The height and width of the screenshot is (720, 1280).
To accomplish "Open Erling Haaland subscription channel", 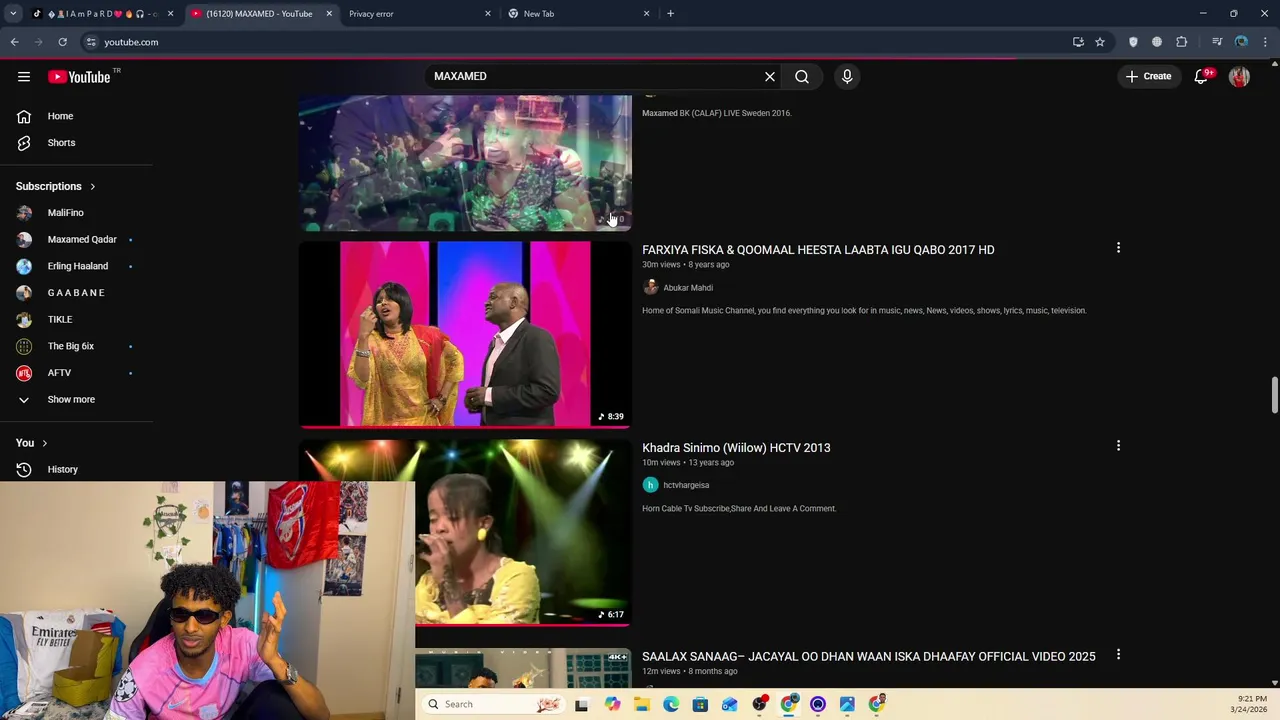I will [x=76, y=266].
